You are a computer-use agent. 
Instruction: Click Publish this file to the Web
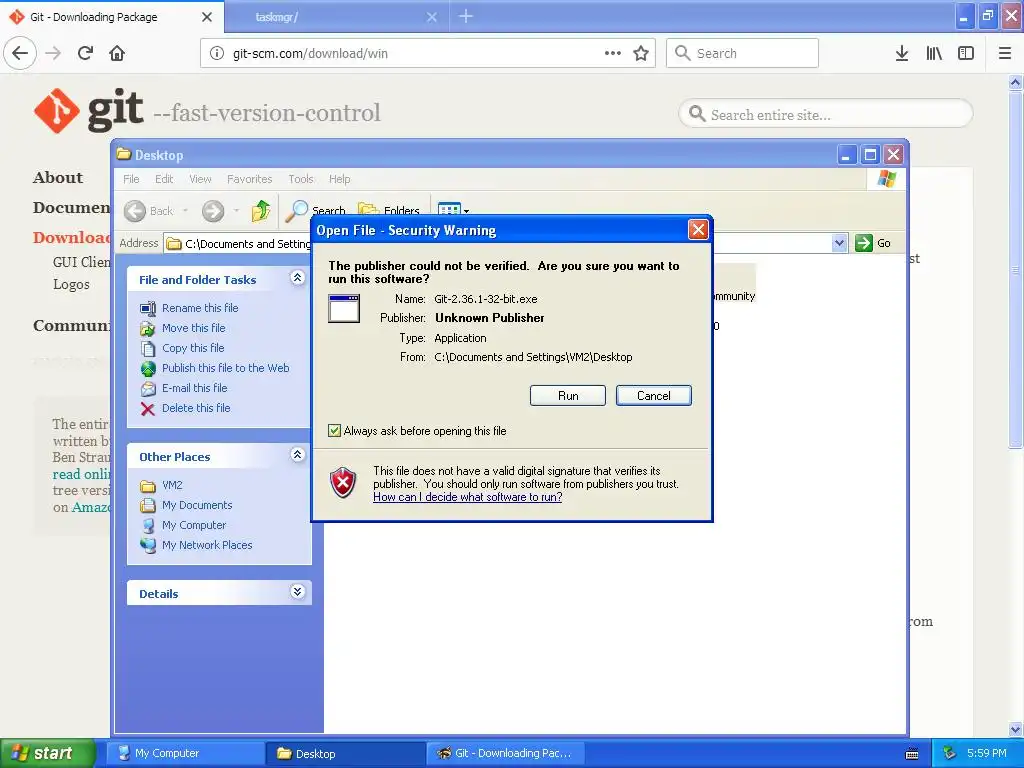[x=225, y=368]
